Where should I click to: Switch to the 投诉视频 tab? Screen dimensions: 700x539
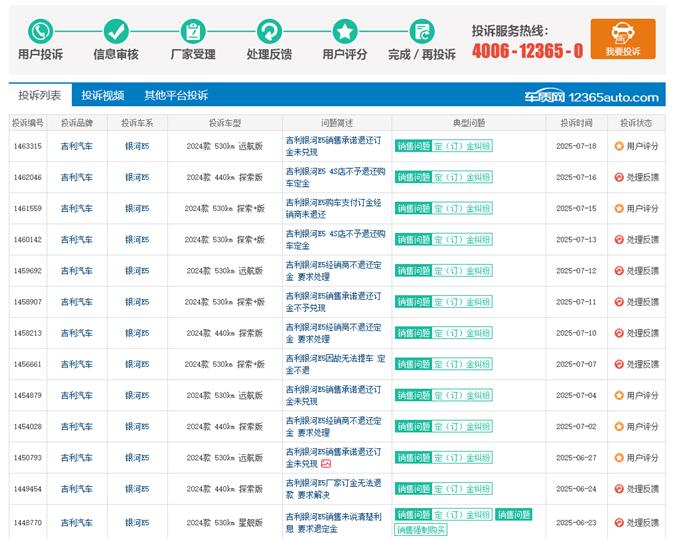(103, 96)
